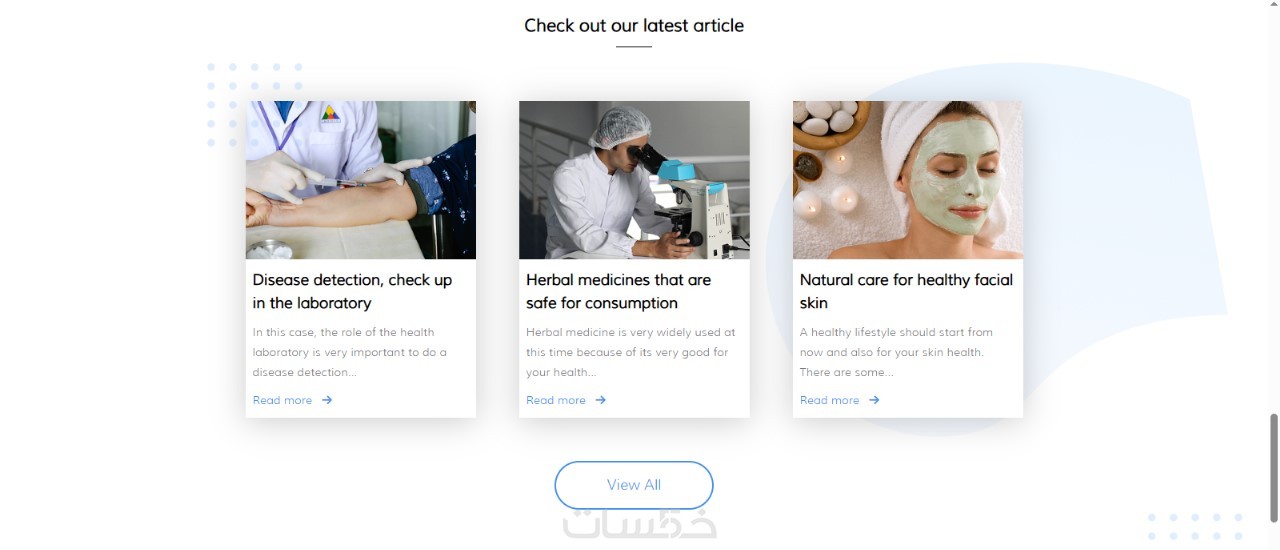
Task: Click arrow icon beside facial skin Read more
Action: coord(874,400)
